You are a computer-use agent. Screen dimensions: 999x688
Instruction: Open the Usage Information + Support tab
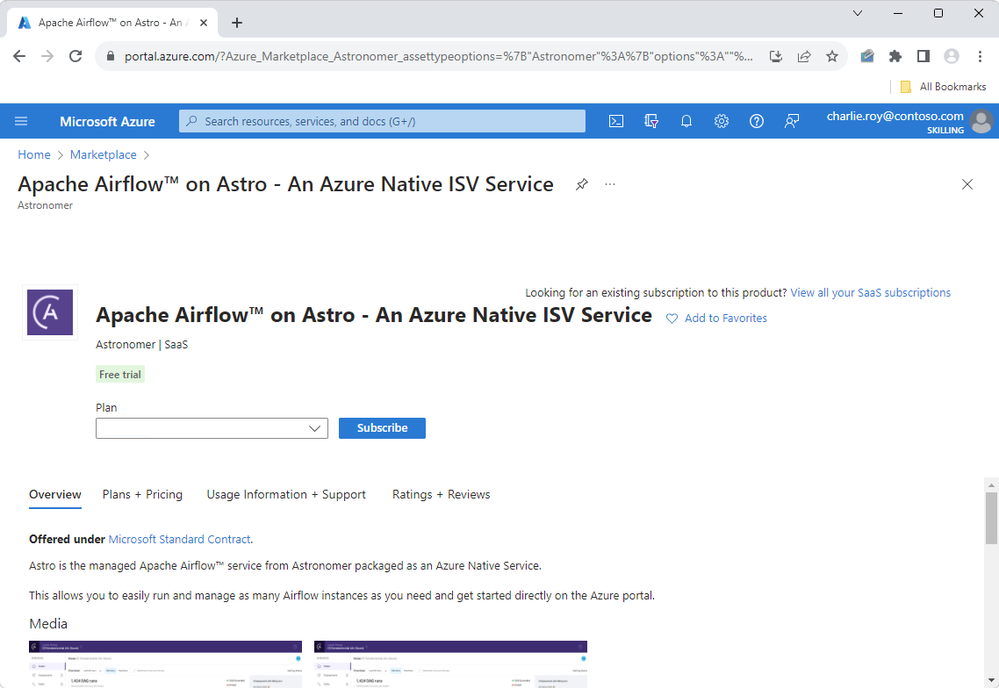pos(286,494)
